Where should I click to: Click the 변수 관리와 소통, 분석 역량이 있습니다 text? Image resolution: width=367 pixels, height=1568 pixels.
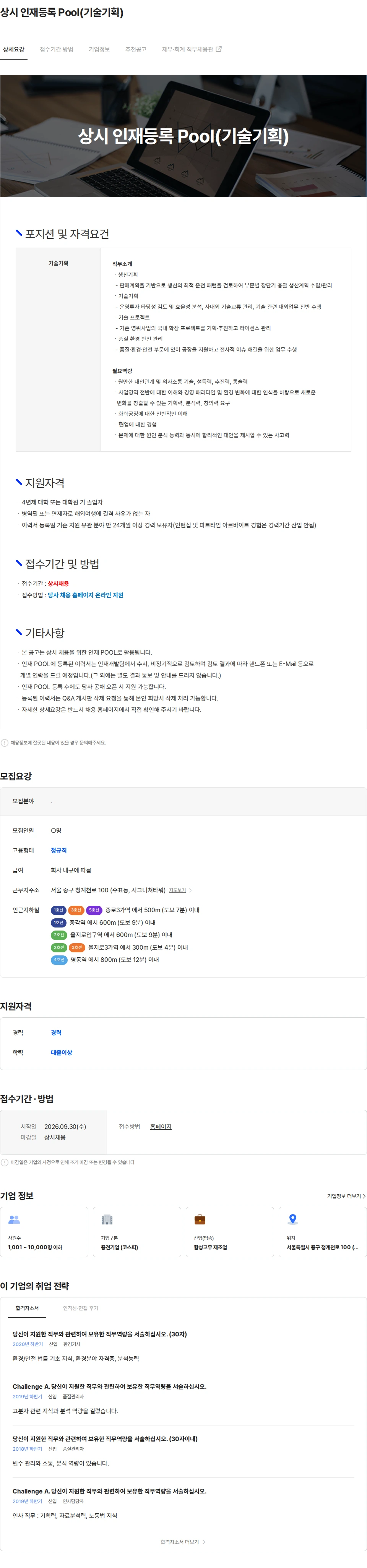point(61,1463)
